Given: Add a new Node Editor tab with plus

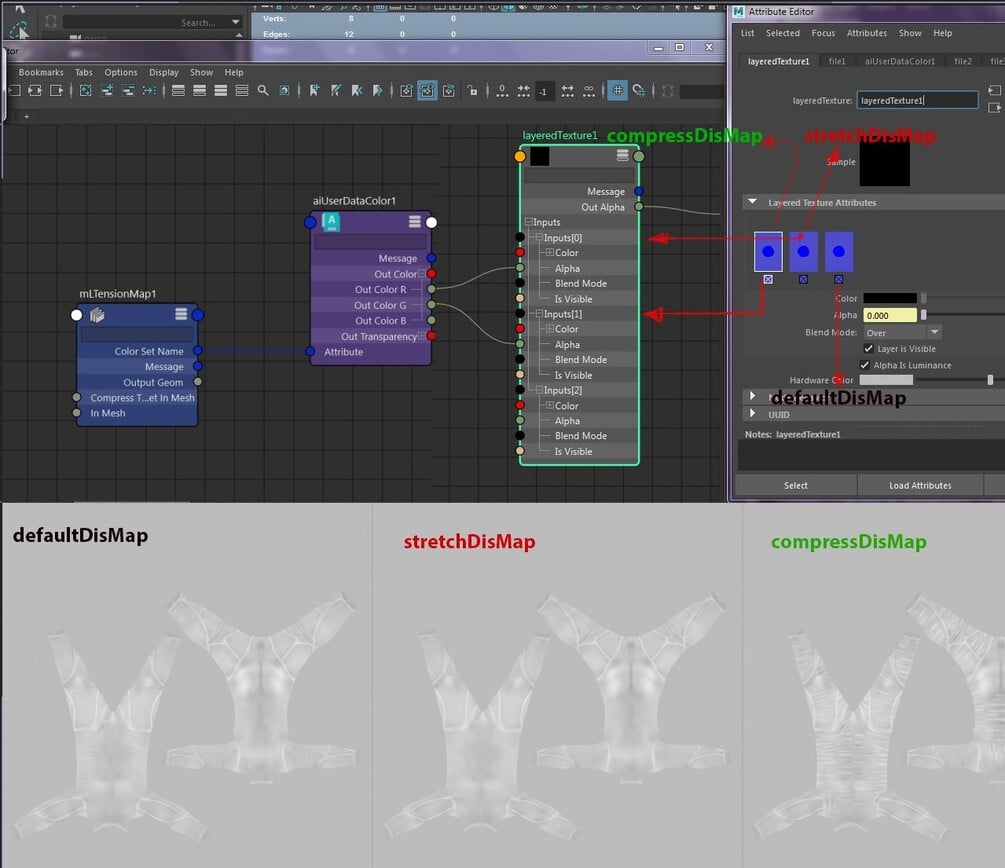Looking at the screenshot, I should (x=26, y=116).
